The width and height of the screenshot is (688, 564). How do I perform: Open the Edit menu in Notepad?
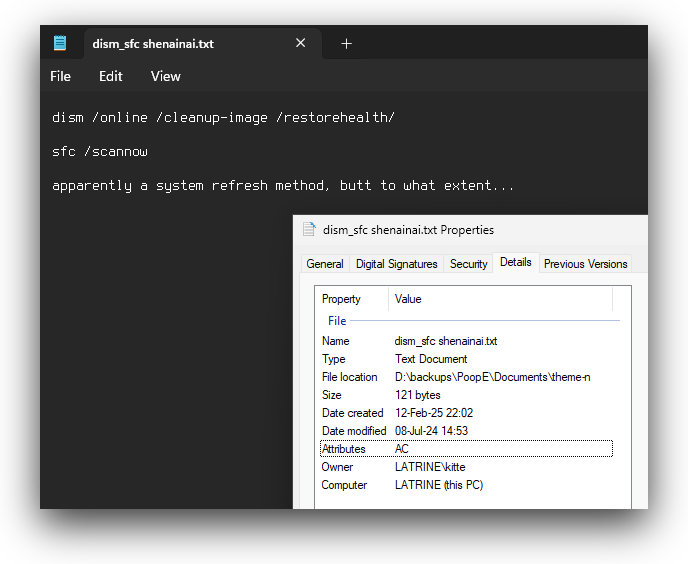pyautogui.click(x=110, y=76)
